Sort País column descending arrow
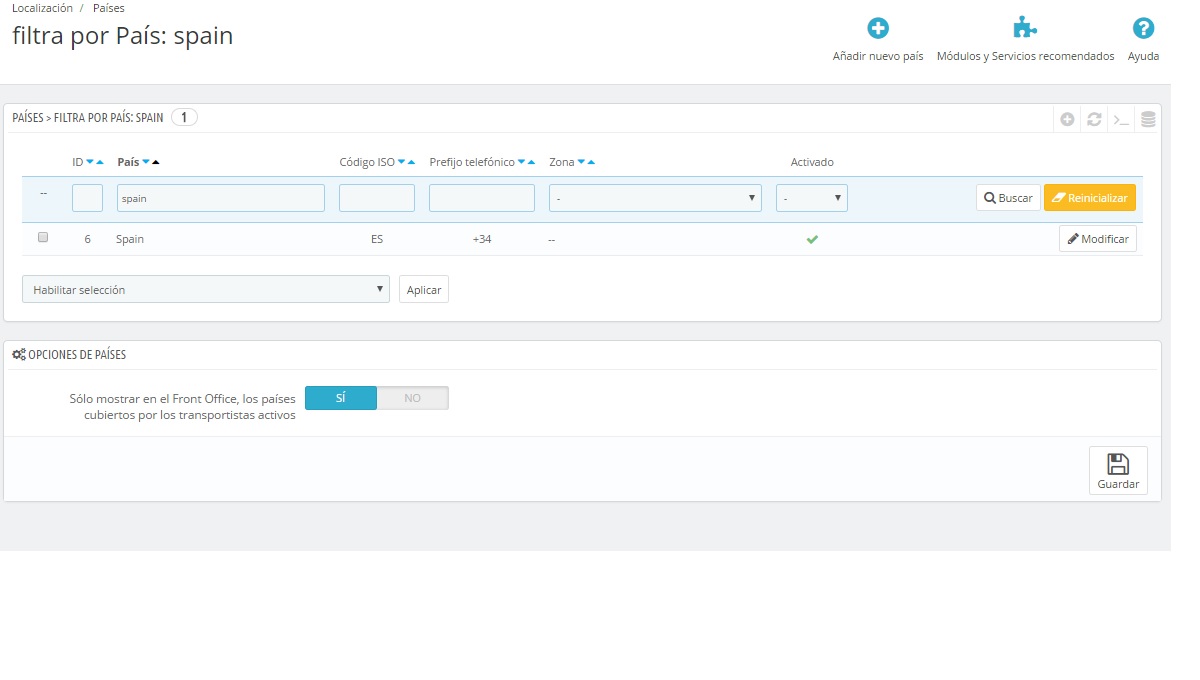This screenshot has width=1200, height=680. 146,162
